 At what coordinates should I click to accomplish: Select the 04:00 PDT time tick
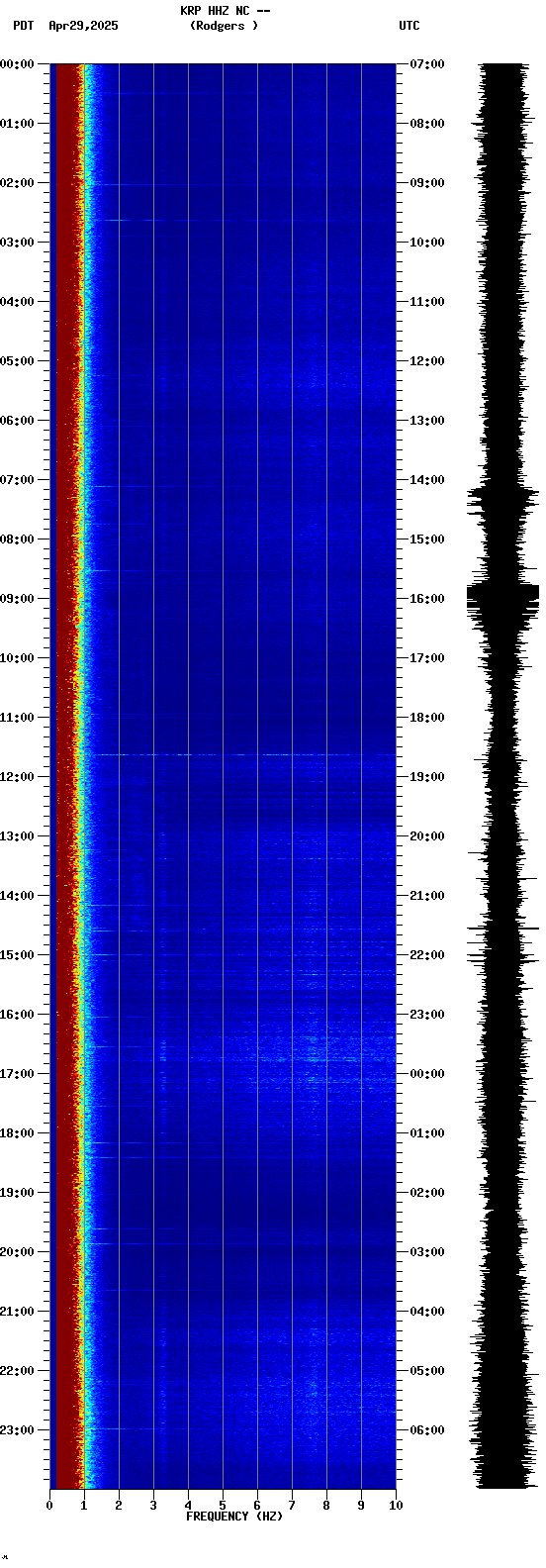point(19,302)
